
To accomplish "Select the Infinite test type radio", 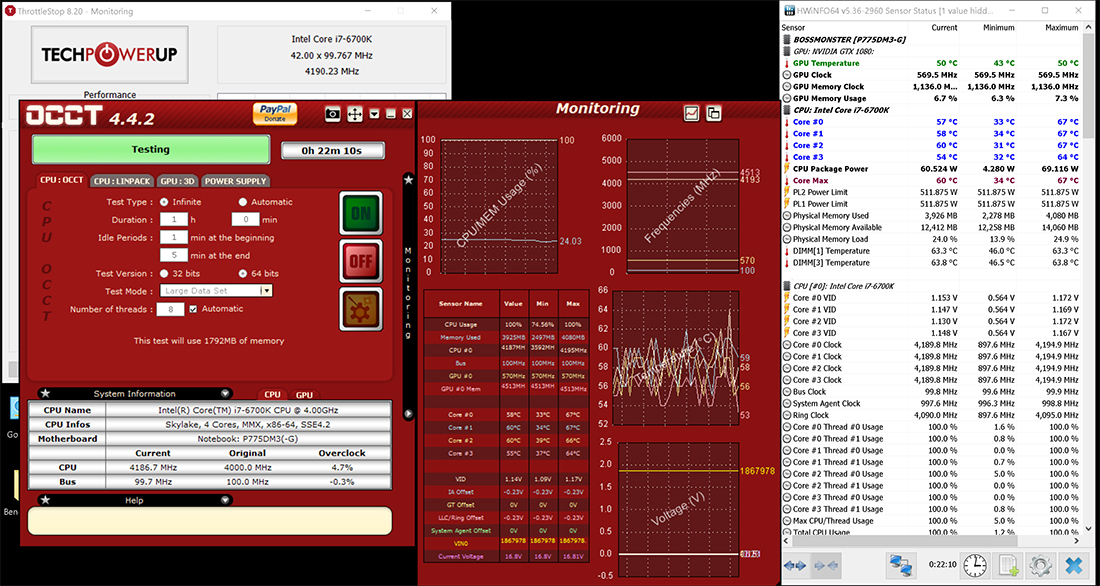I will click(165, 202).
